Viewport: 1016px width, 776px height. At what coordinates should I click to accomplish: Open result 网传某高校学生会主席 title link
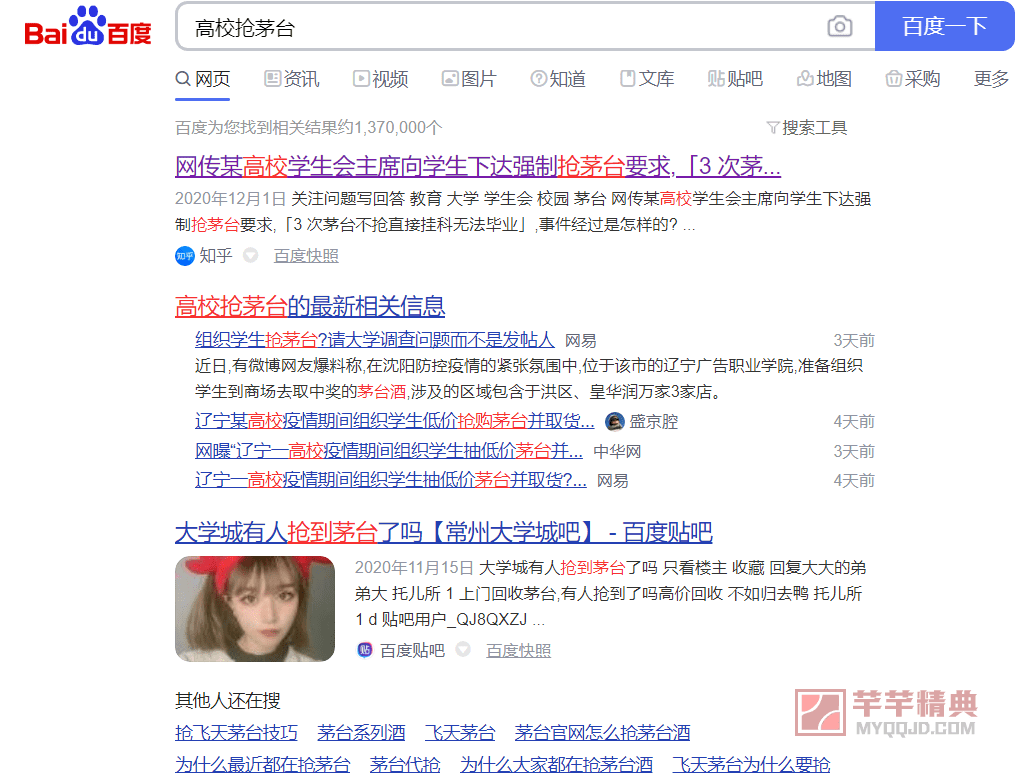coord(478,166)
